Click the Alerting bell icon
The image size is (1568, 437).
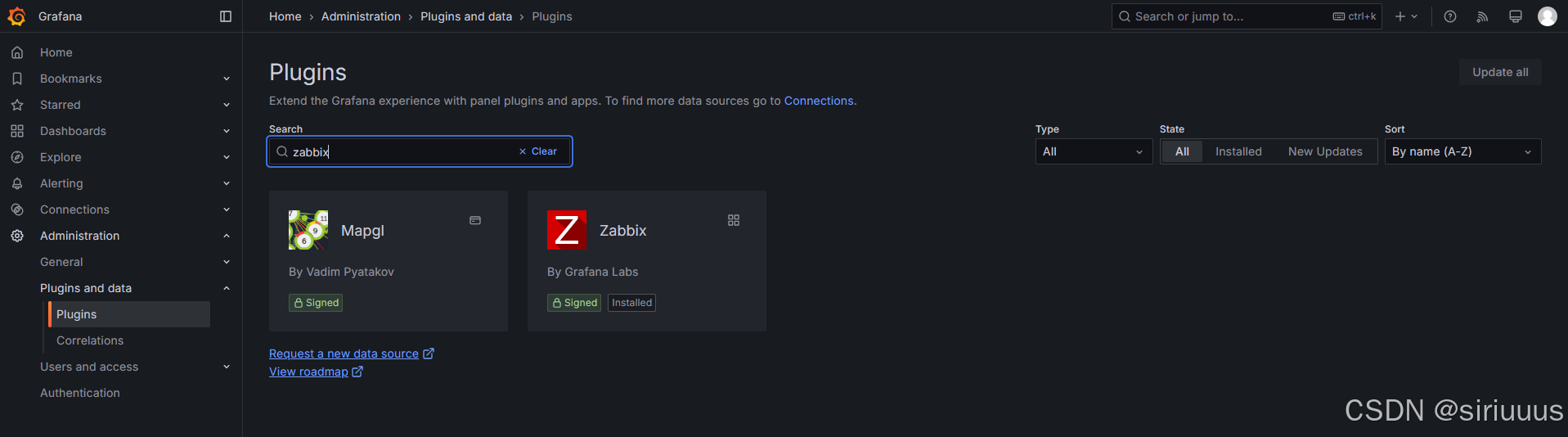click(17, 183)
